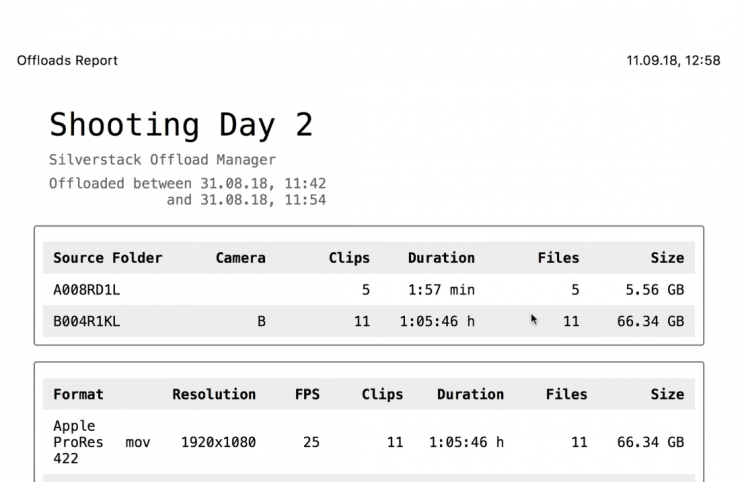Viewport: 740px width, 482px height.
Task: Click the 5.56 GB size value
Action: pos(655,290)
